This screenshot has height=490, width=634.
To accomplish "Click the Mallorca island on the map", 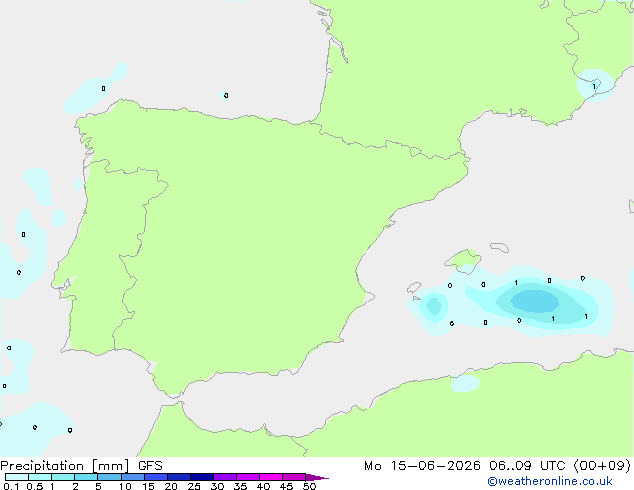I will coord(464,259).
